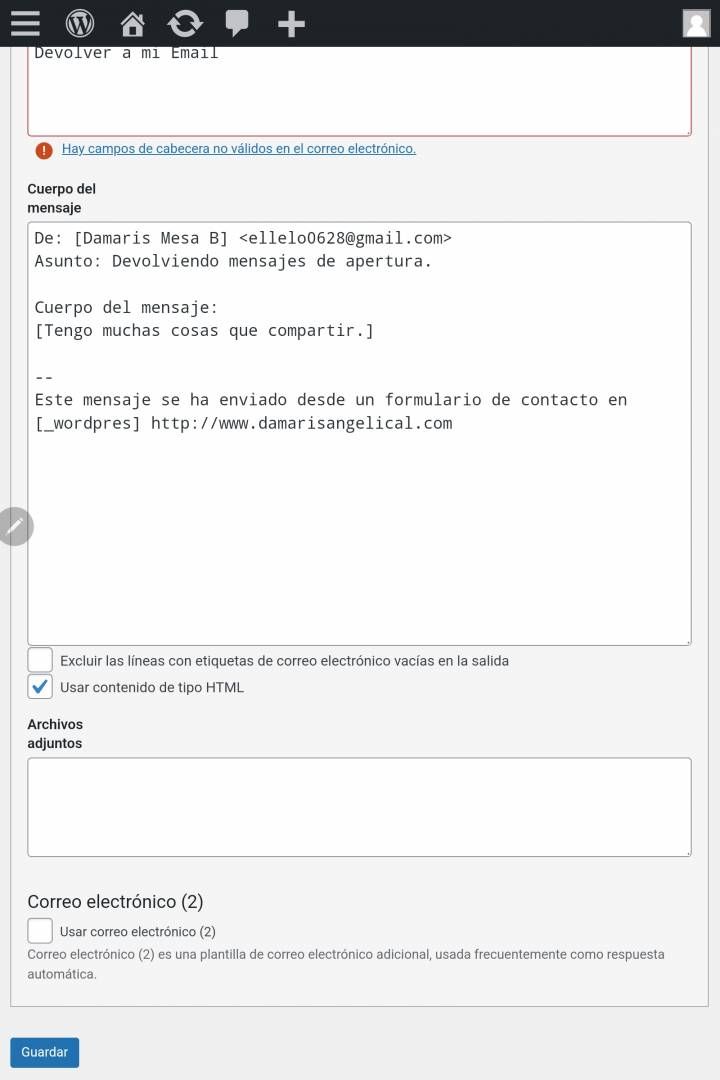Screen dimensions: 720x1080
Task: Click the floating pencil edit icon
Action: tap(14, 527)
